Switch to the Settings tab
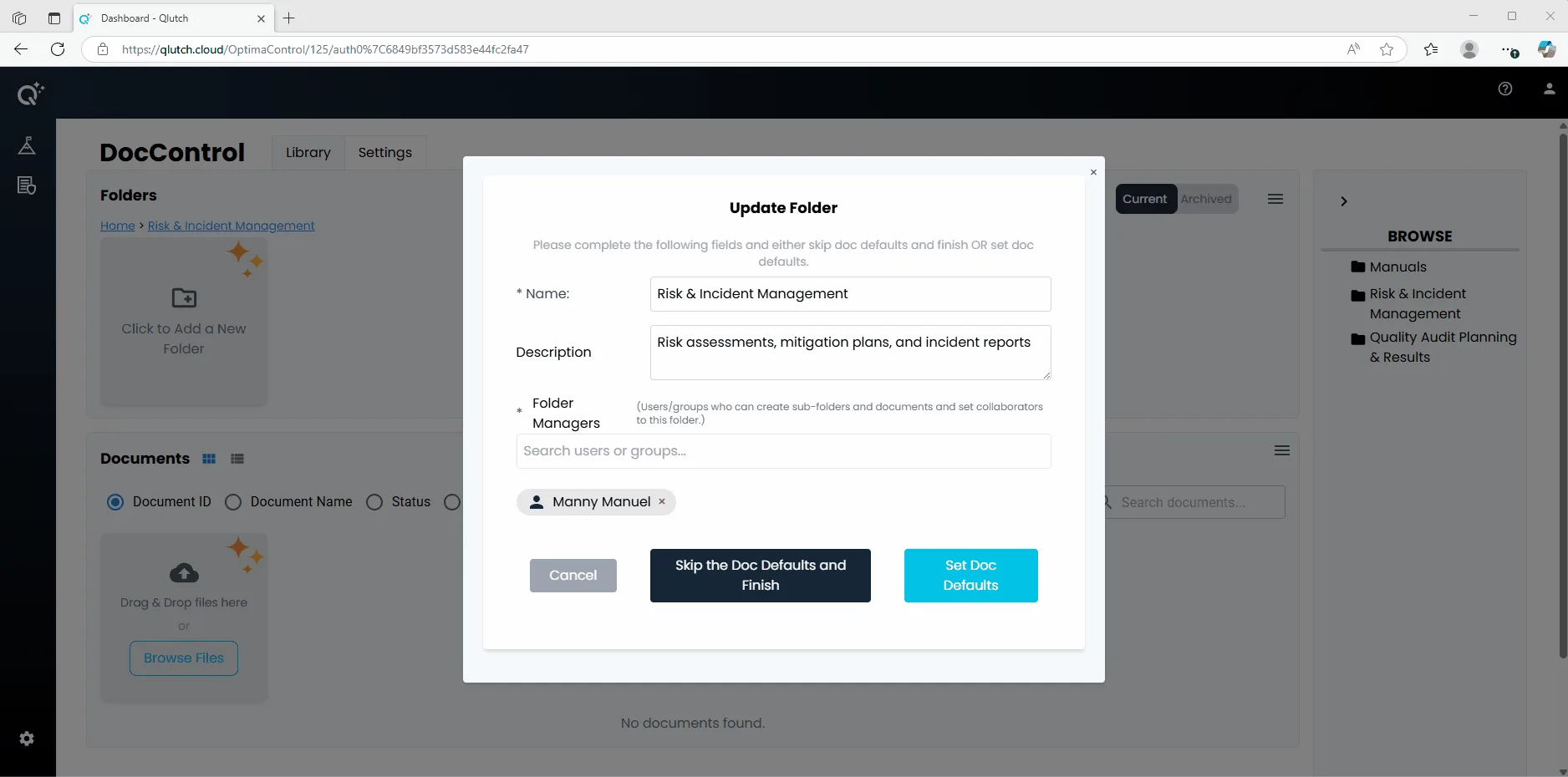This screenshot has width=1568, height=777. click(385, 152)
